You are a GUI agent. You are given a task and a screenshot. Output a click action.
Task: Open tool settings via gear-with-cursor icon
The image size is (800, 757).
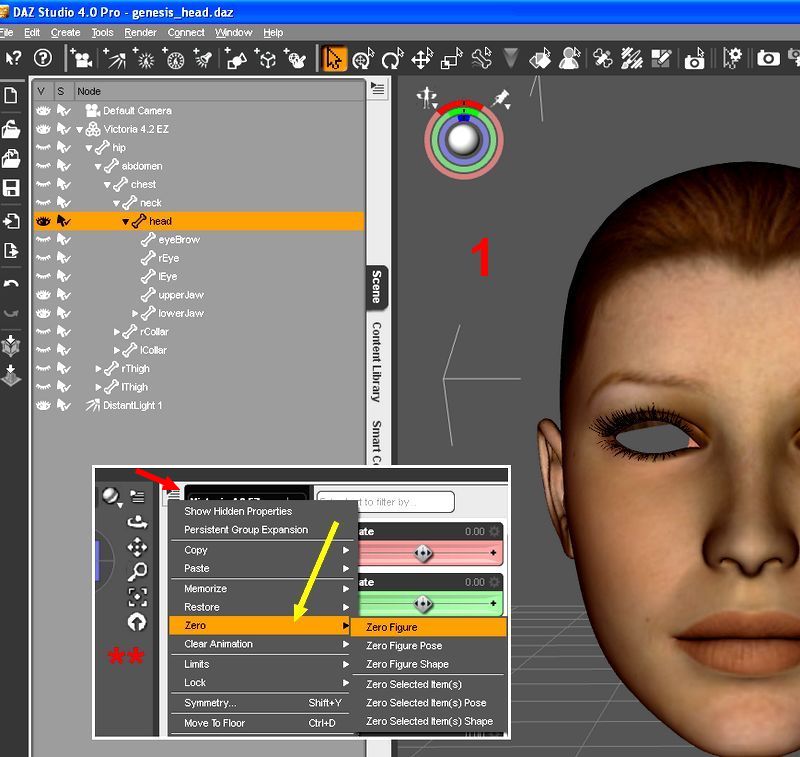tap(733, 59)
